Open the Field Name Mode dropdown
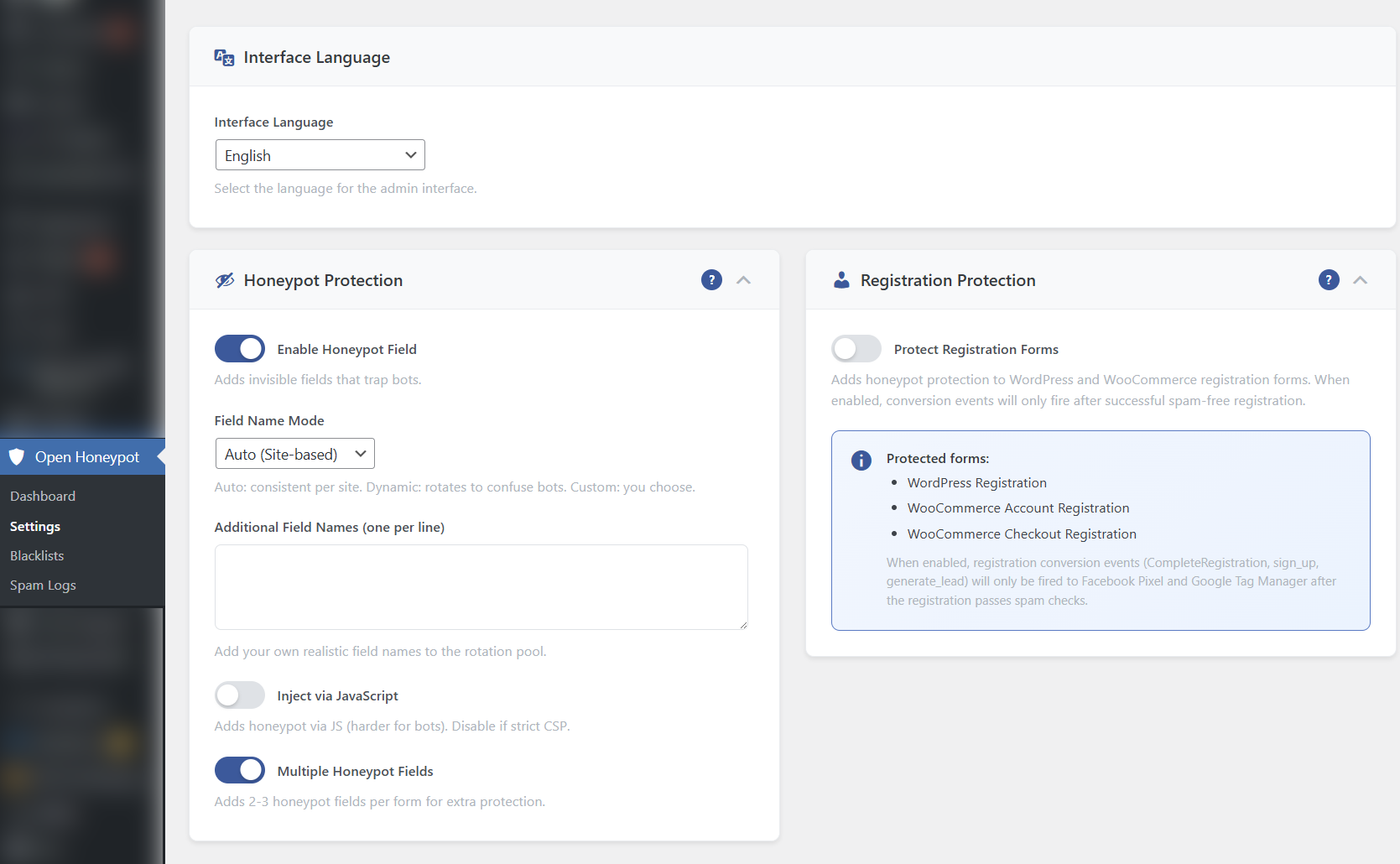 294,454
